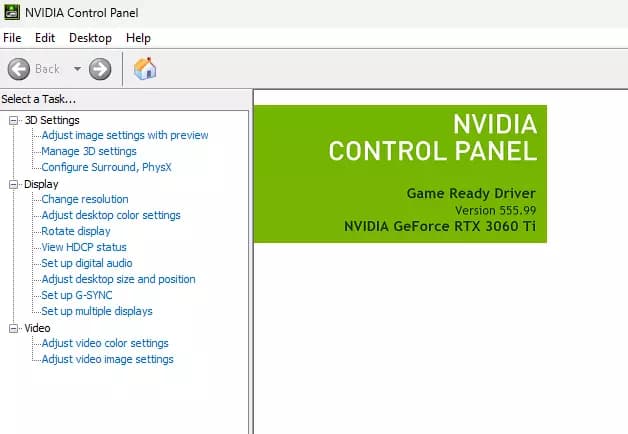628x434 pixels.
Task: Select the 3D Settings category label
Action: click(x=52, y=120)
